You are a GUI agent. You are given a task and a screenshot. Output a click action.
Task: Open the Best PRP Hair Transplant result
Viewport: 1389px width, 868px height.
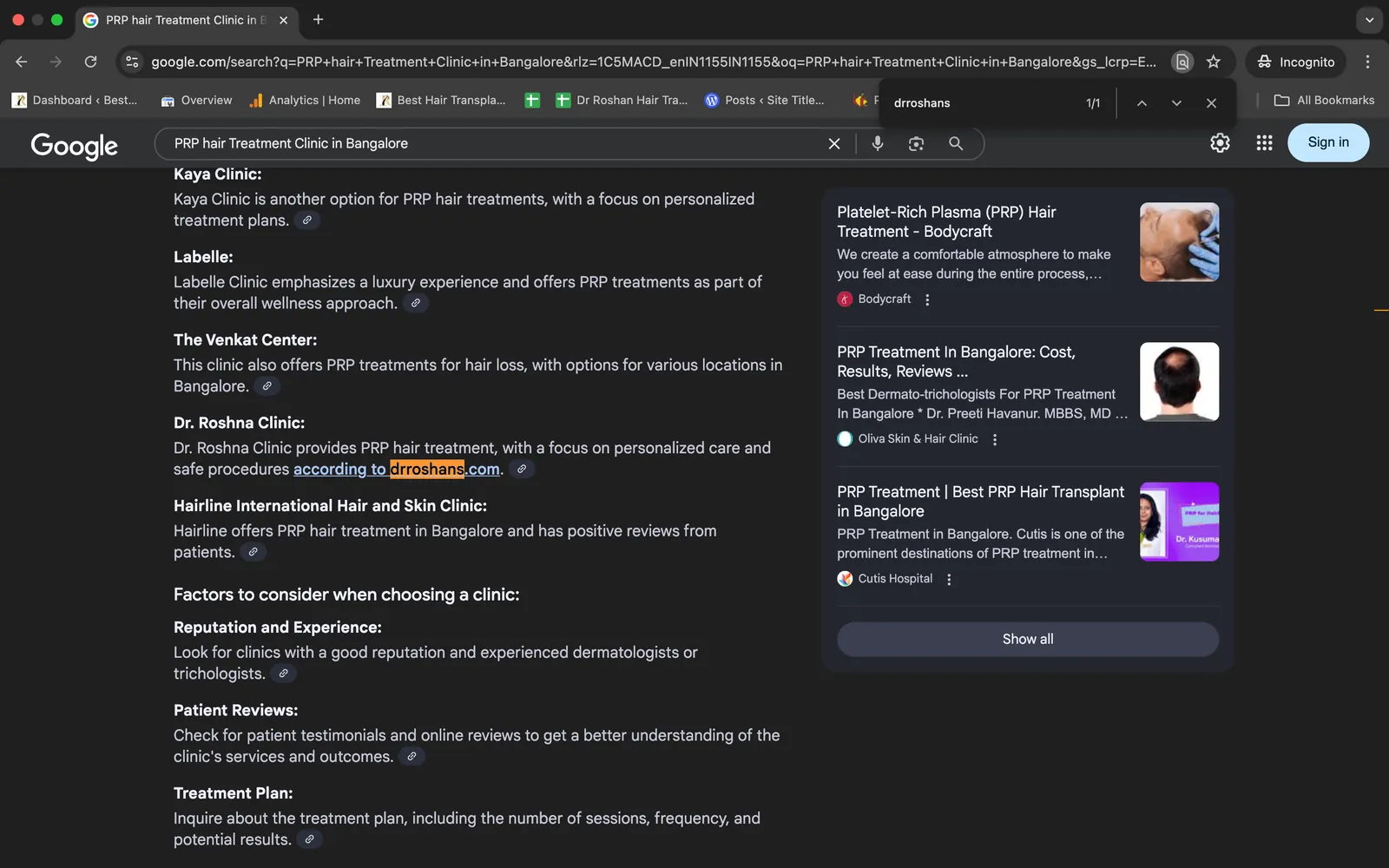[x=980, y=501]
